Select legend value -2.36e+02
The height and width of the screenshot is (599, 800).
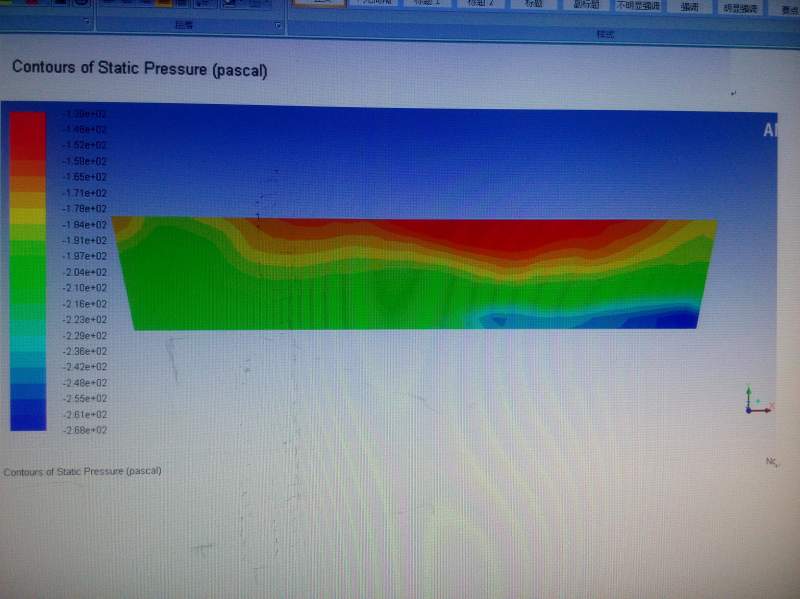pyautogui.click(x=85, y=351)
